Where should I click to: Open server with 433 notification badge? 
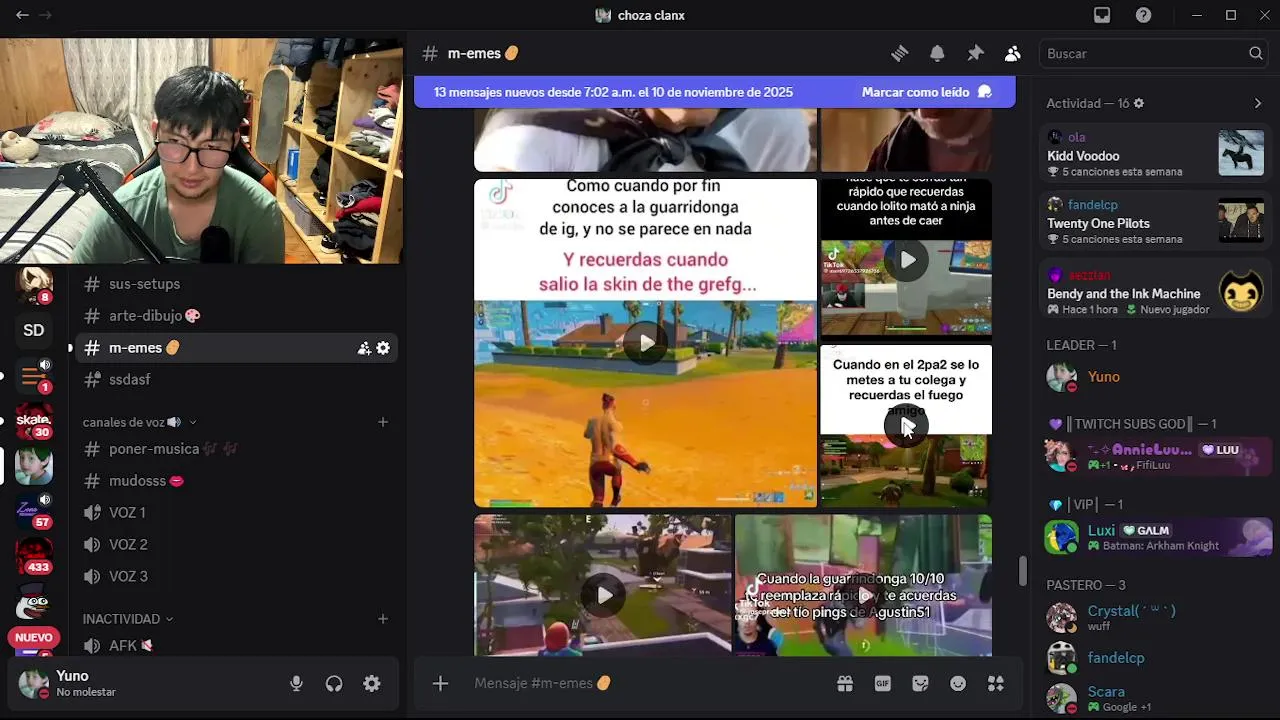pyautogui.click(x=34, y=556)
